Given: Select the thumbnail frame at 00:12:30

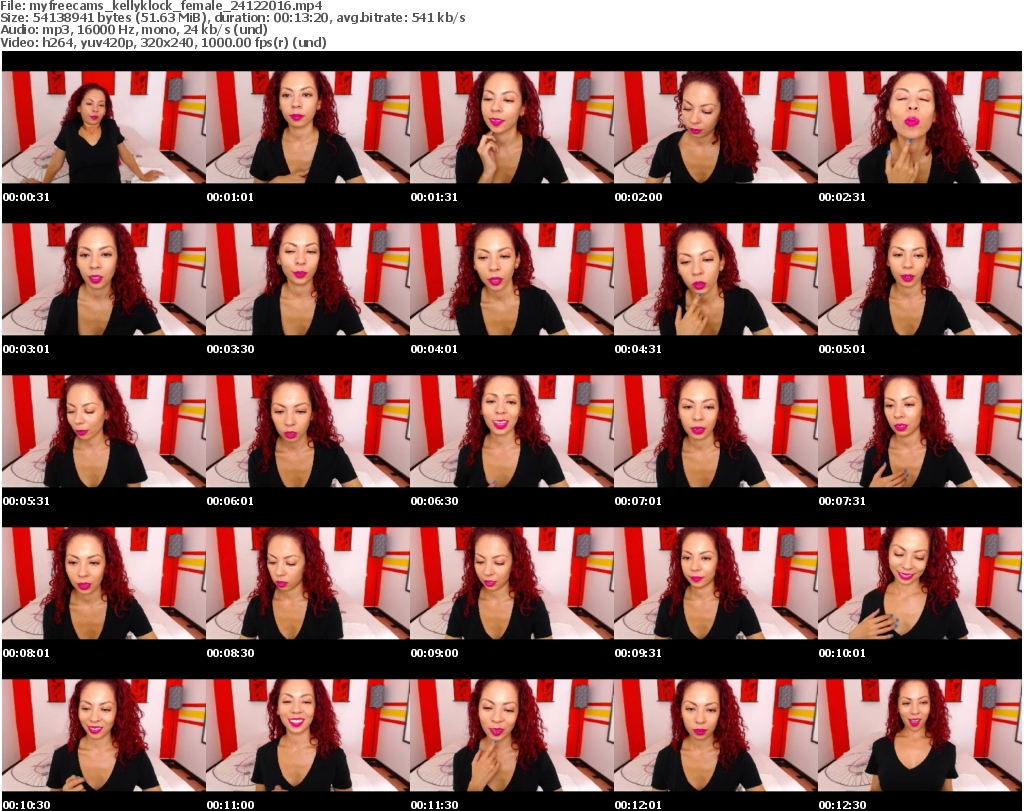Looking at the screenshot, I should [920, 736].
